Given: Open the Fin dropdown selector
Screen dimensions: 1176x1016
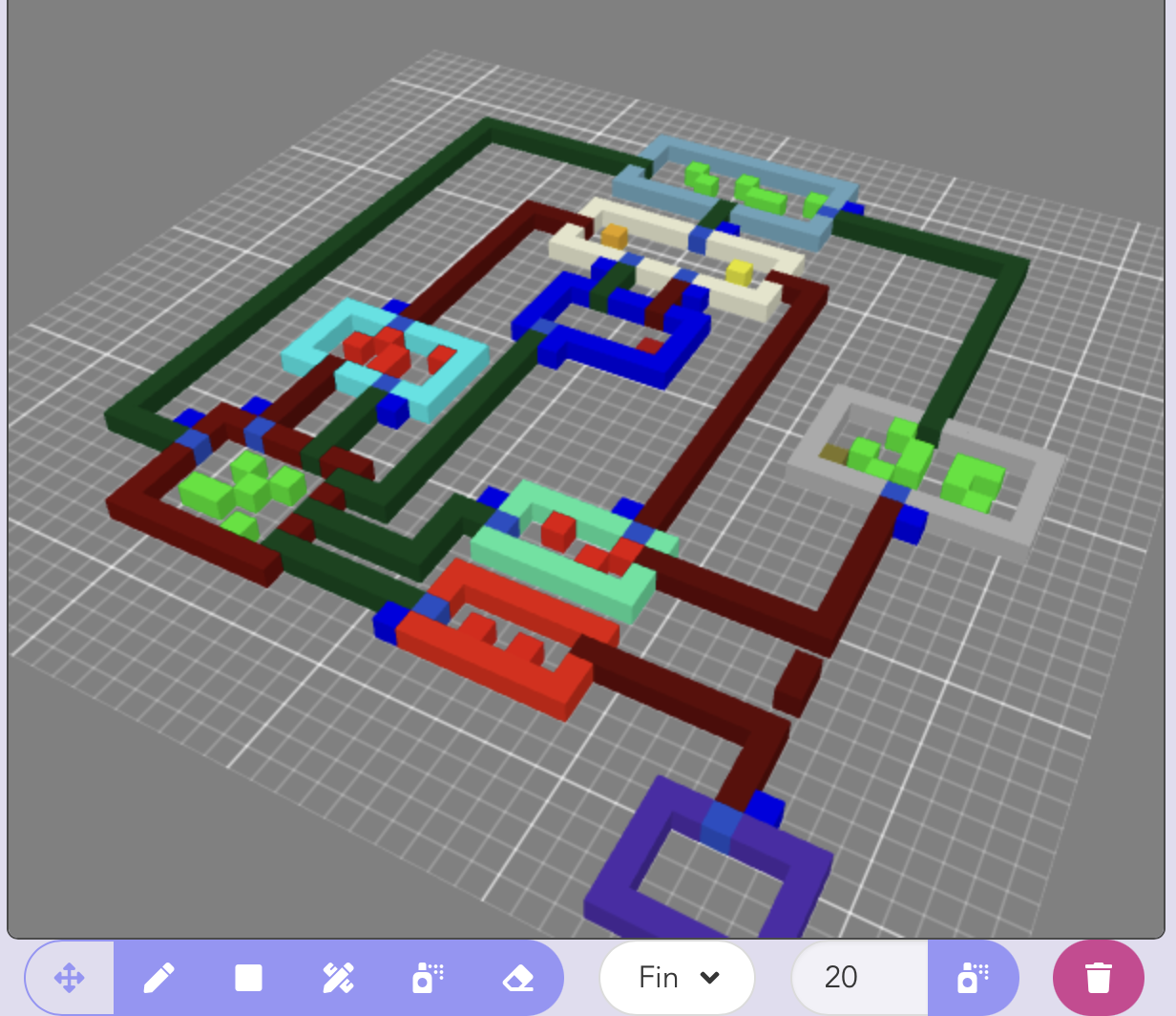Looking at the screenshot, I should [677, 977].
